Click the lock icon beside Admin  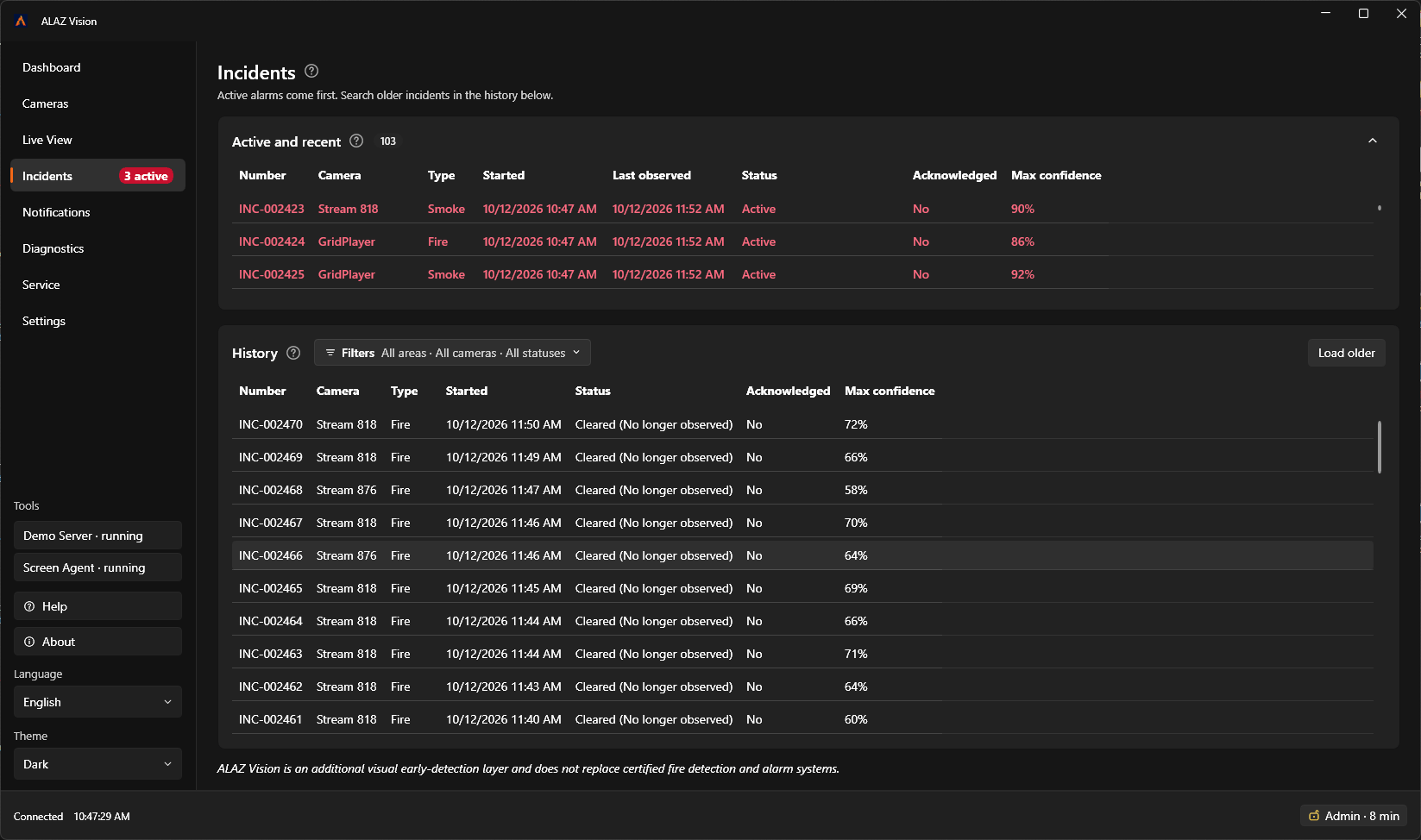1314,816
